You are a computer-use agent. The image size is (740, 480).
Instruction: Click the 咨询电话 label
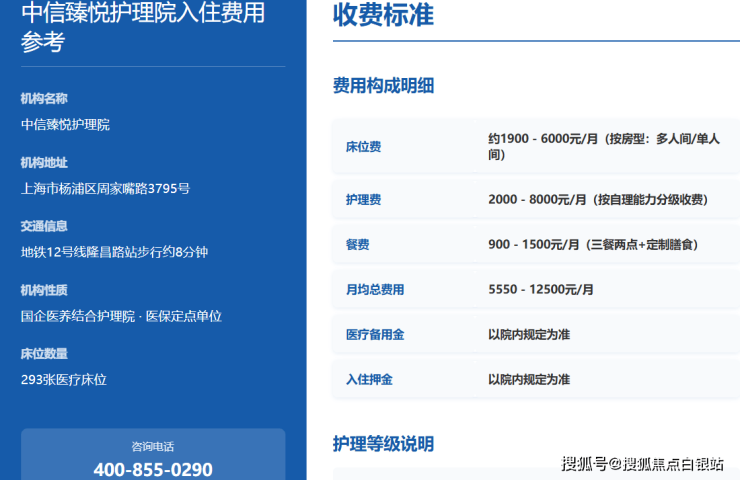(153, 446)
